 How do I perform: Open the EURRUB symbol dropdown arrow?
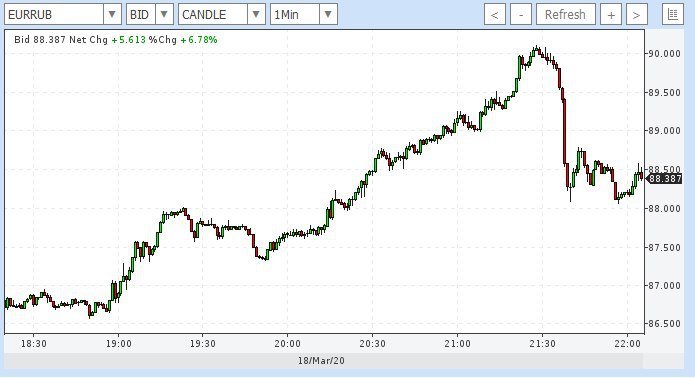pos(112,15)
